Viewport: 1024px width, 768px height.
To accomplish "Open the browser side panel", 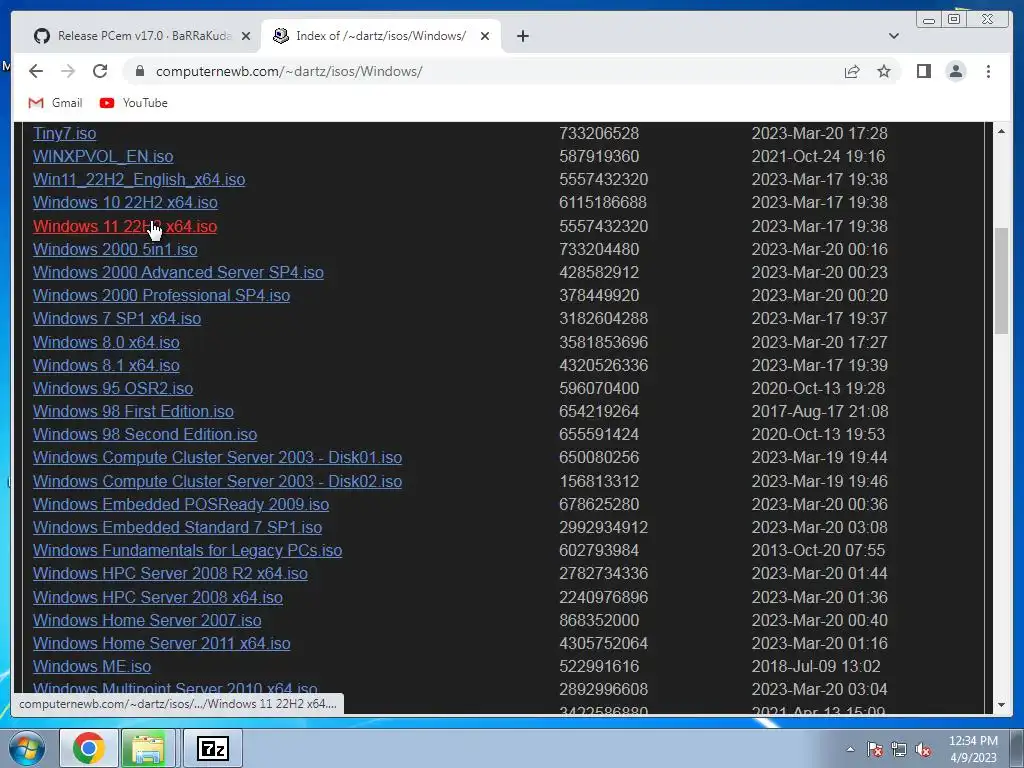I will tap(923, 71).
